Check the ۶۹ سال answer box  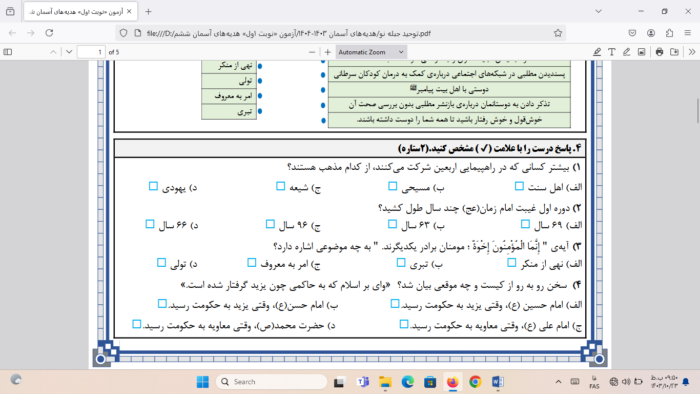[525, 224]
